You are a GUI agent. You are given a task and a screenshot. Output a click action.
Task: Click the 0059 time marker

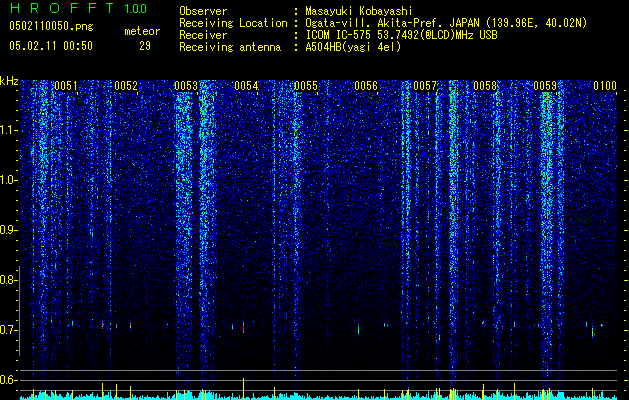(545, 86)
